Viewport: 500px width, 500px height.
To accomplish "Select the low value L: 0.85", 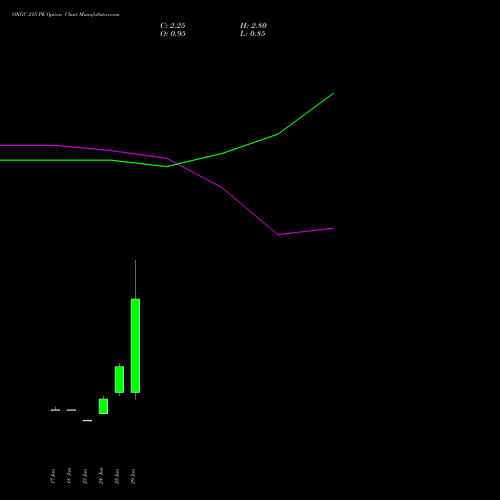I will [253, 34].
